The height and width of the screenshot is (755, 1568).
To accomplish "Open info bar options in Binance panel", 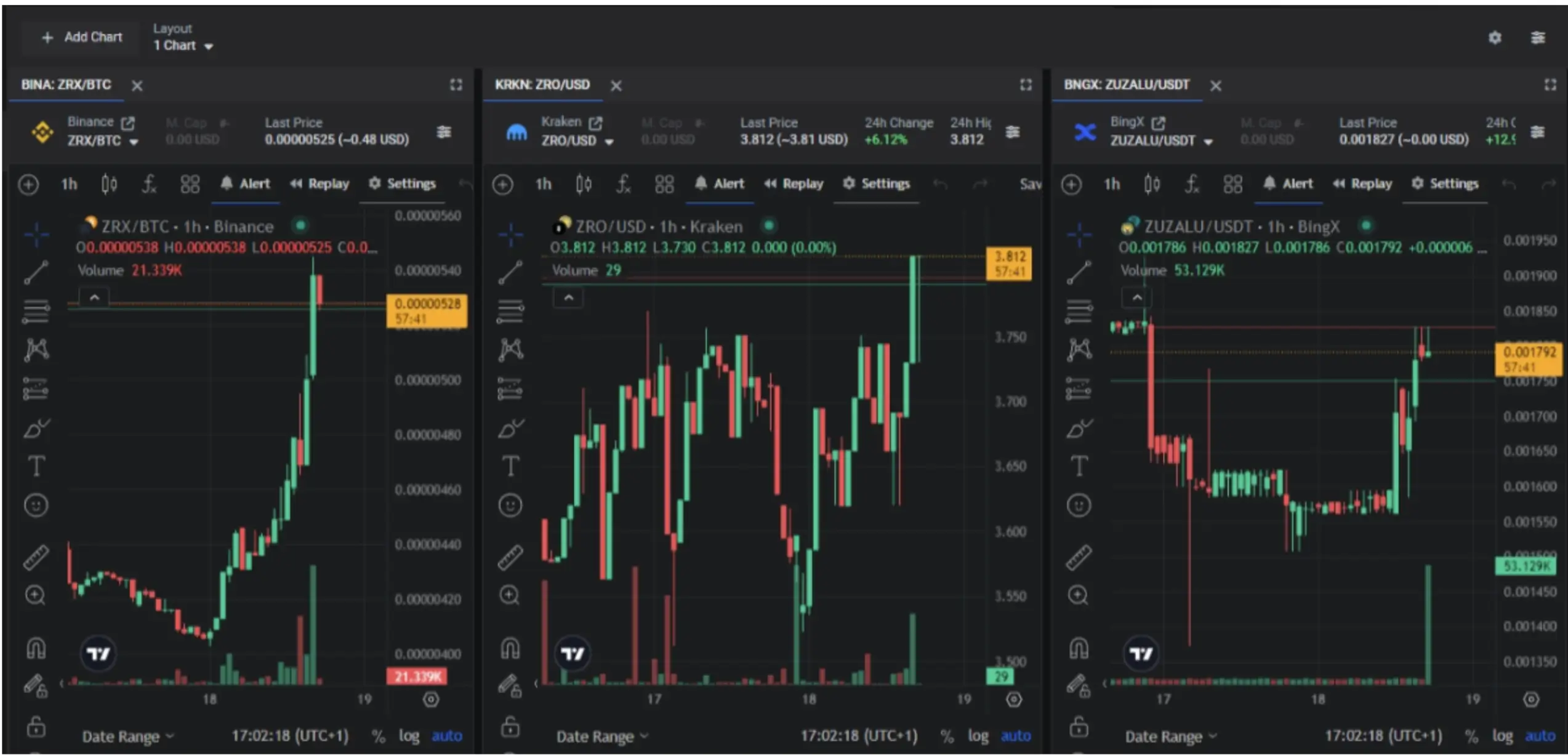I will point(444,132).
